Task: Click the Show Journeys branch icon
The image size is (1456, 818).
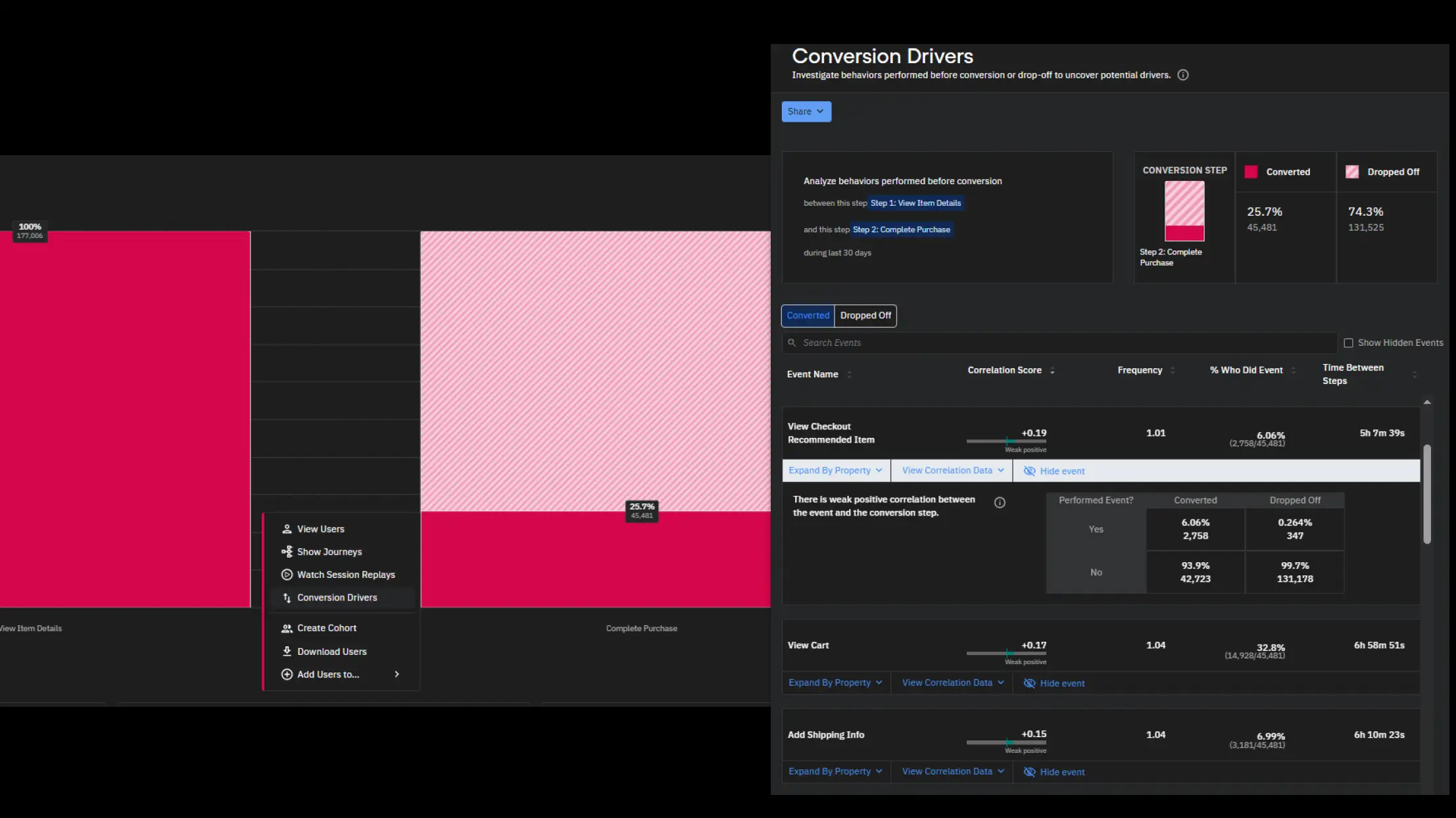Action: 287,552
